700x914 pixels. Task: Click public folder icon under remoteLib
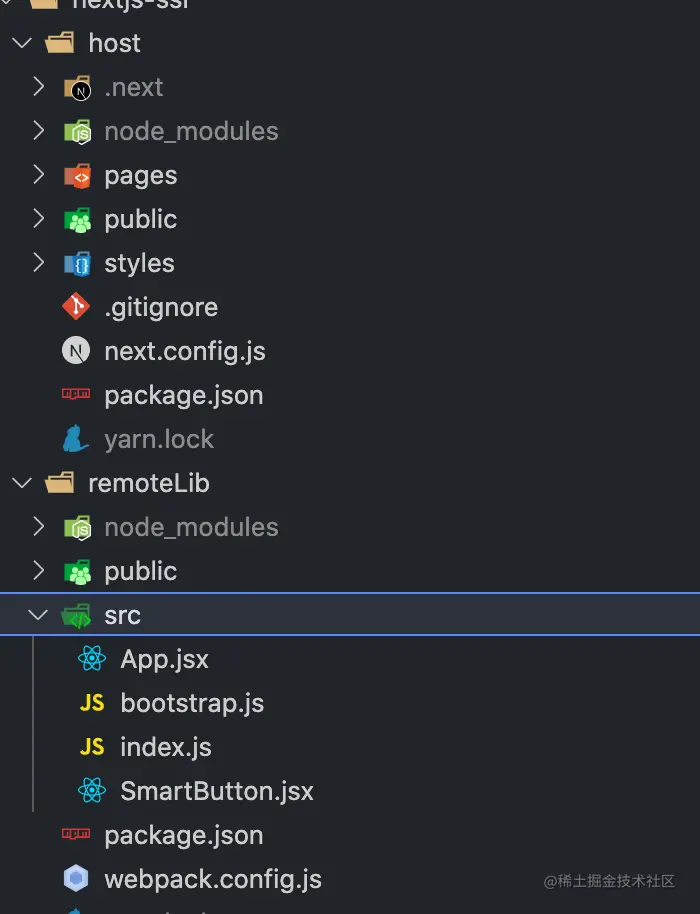pos(78,572)
